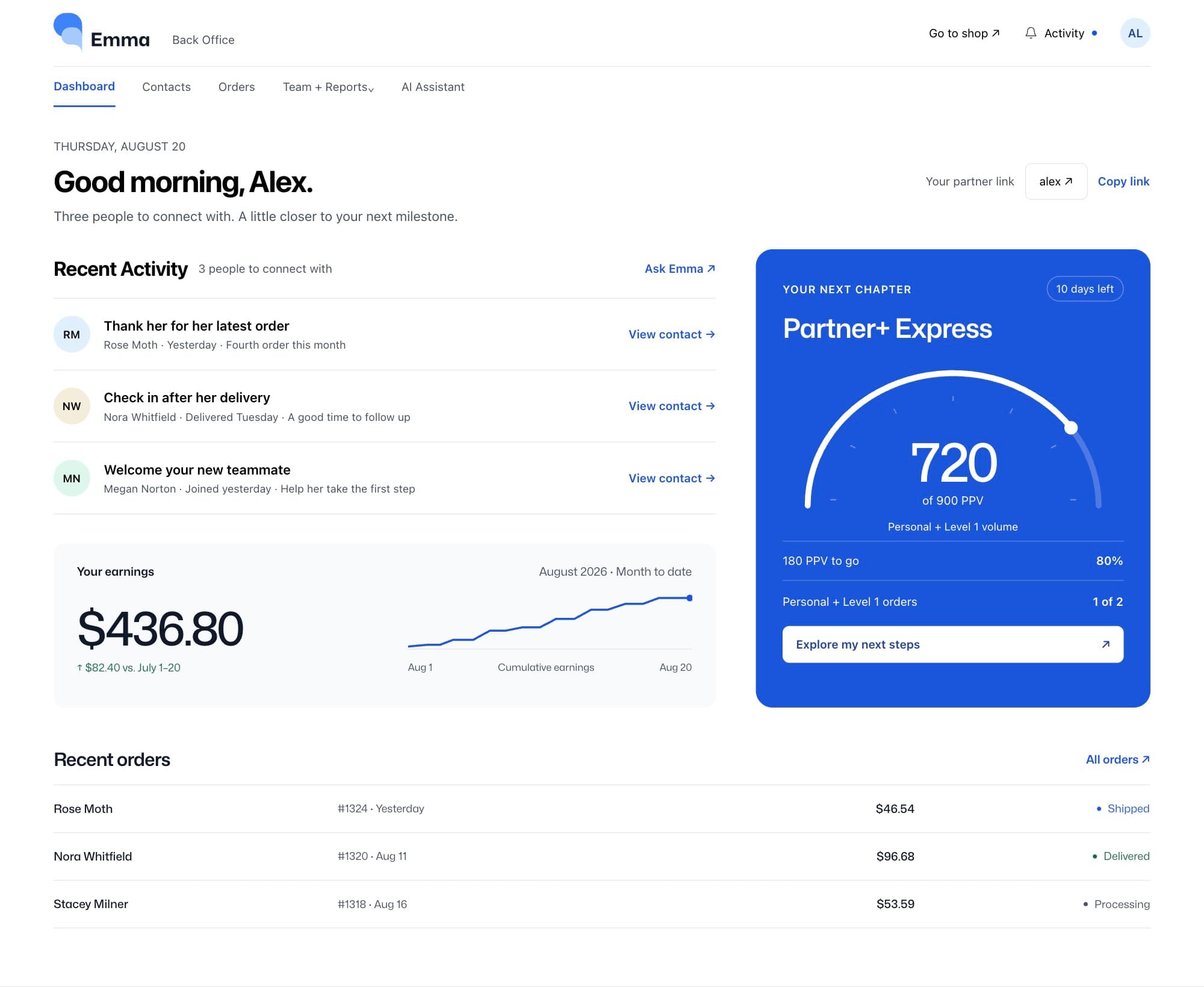Click the $82.40 vs. July 1–20 comparison
This screenshot has width=1204, height=987.
(x=128, y=667)
